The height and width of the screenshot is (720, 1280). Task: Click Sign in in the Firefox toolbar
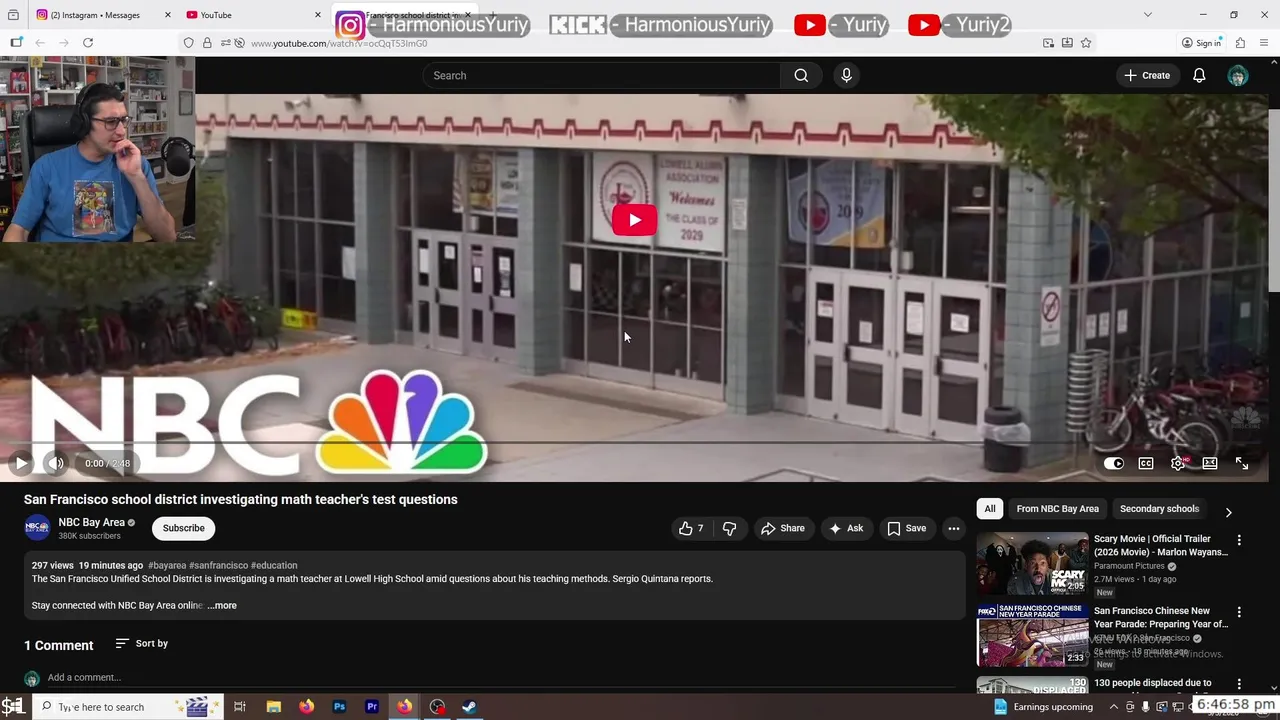click(x=1201, y=43)
